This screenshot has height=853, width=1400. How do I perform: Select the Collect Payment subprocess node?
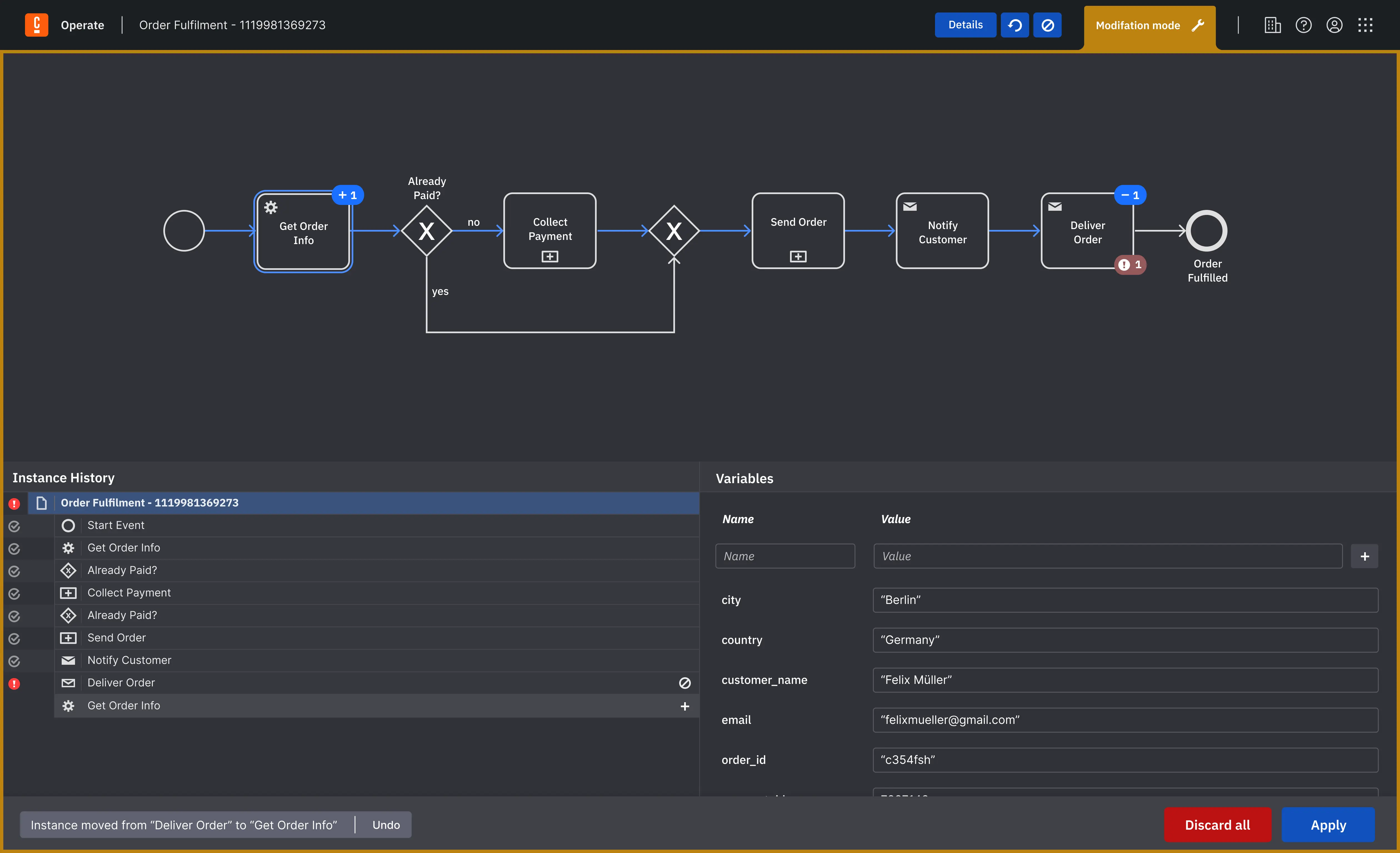click(x=549, y=230)
